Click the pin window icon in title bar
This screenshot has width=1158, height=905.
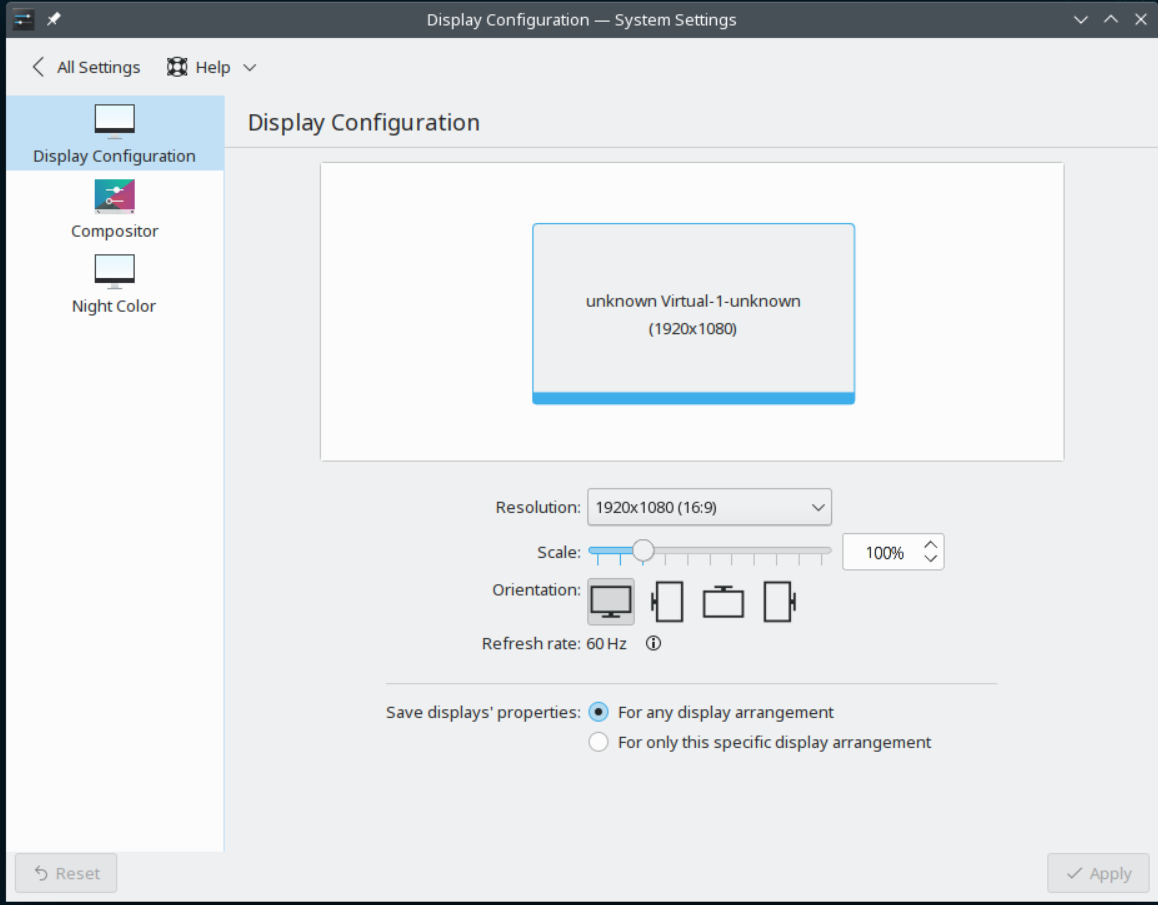point(54,19)
